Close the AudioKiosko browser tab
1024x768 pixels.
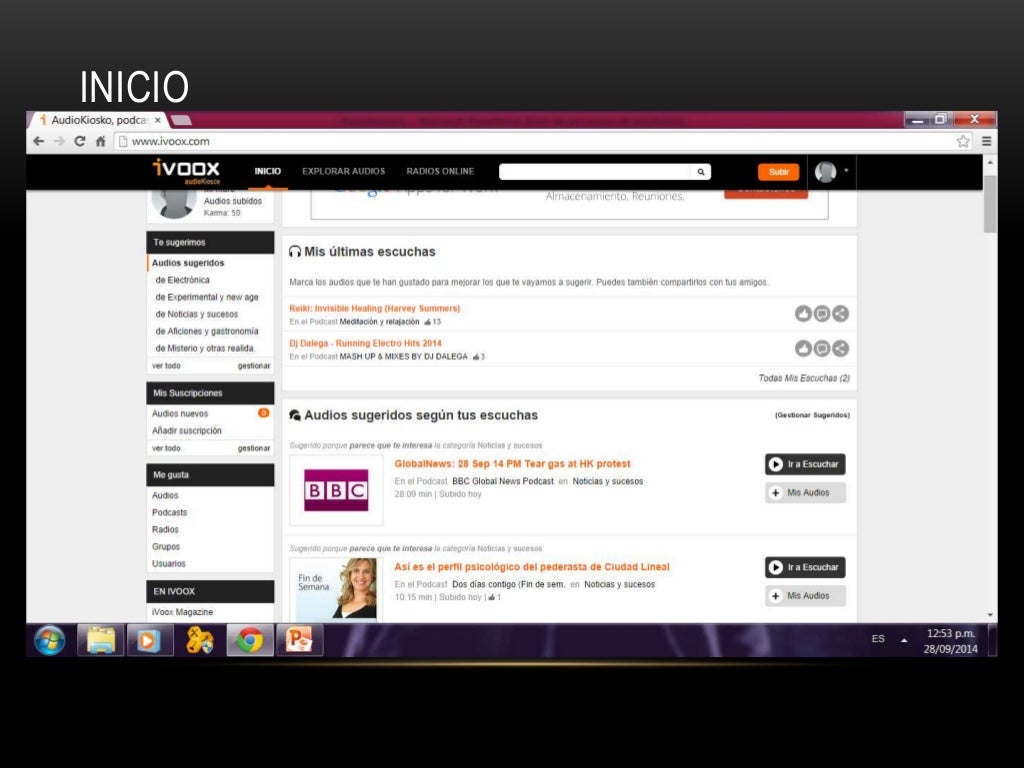tap(157, 120)
